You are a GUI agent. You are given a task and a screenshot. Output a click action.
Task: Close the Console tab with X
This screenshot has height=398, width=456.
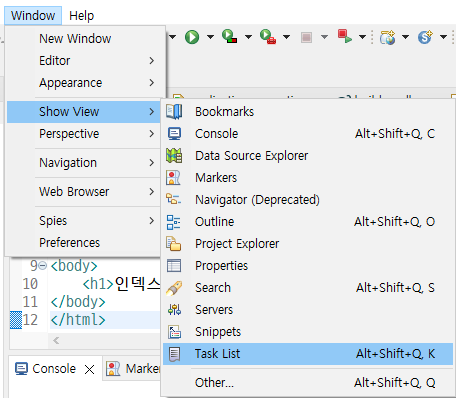tap(89, 369)
